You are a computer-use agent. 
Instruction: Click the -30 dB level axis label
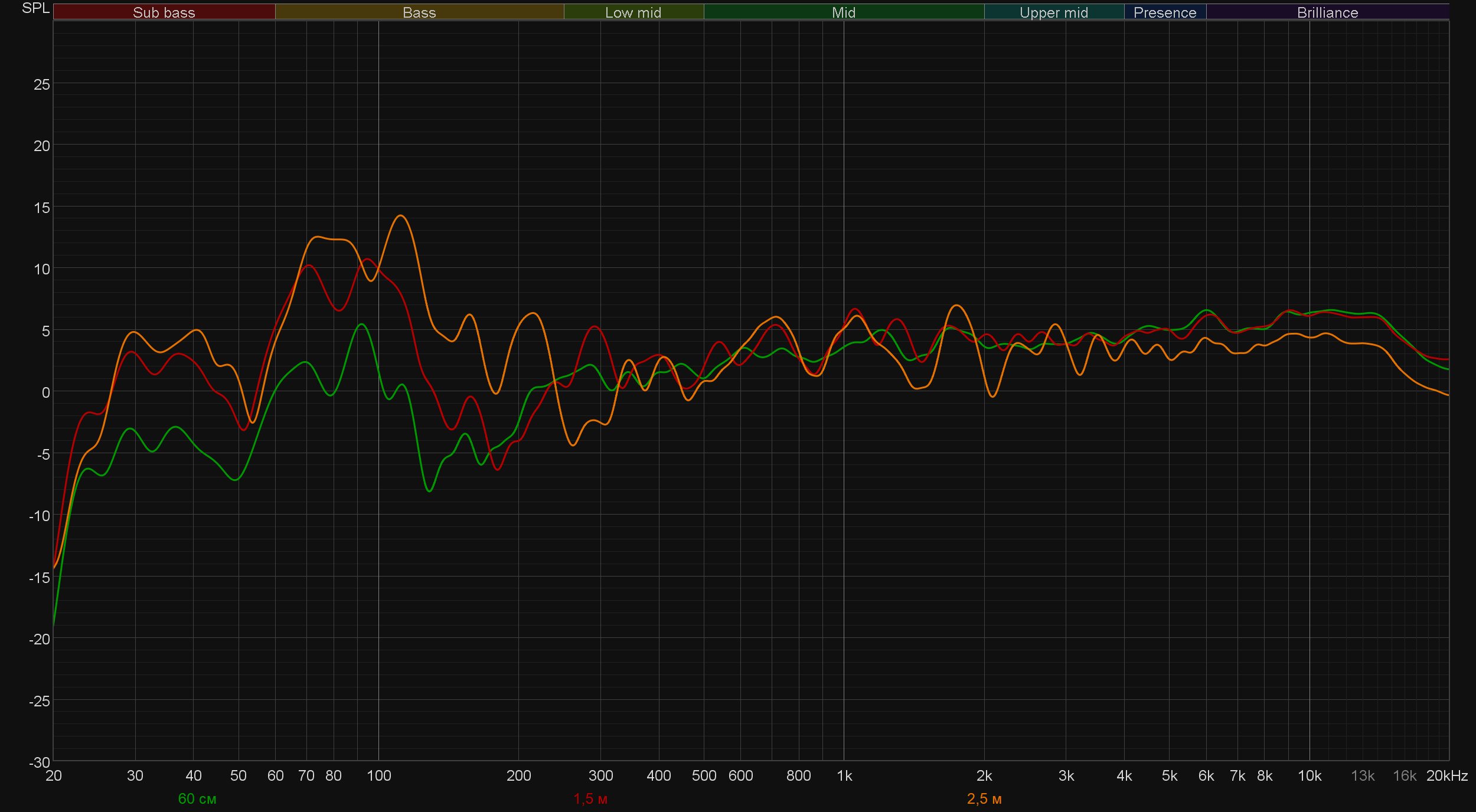point(40,762)
